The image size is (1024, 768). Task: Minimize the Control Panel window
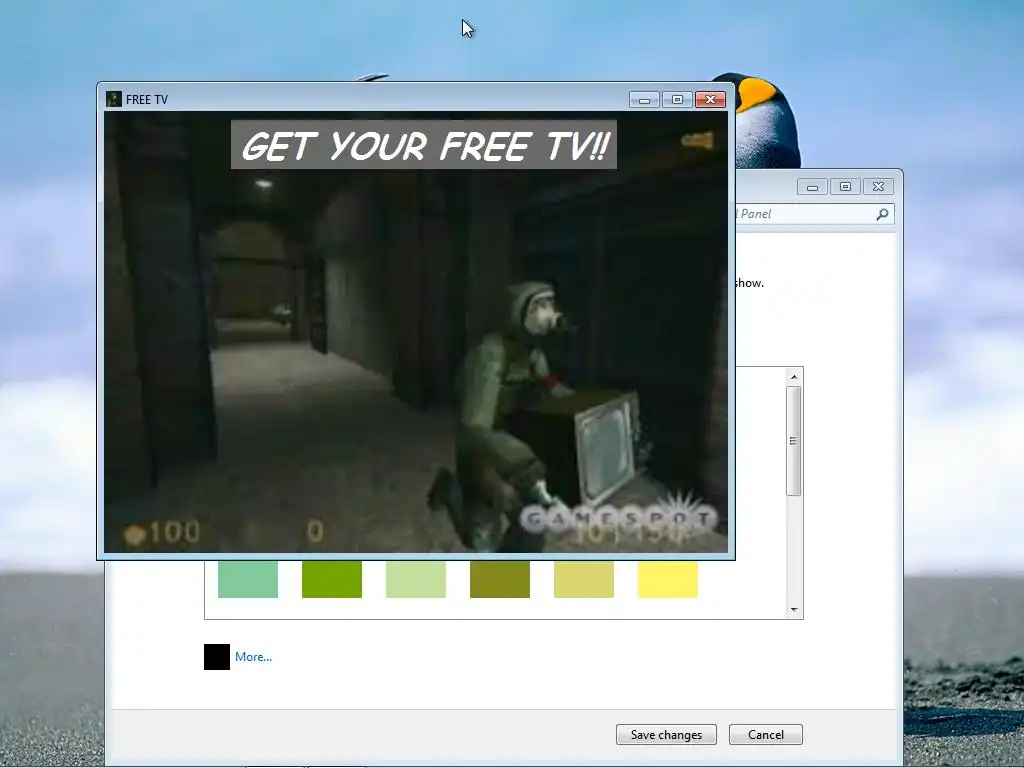pos(812,187)
